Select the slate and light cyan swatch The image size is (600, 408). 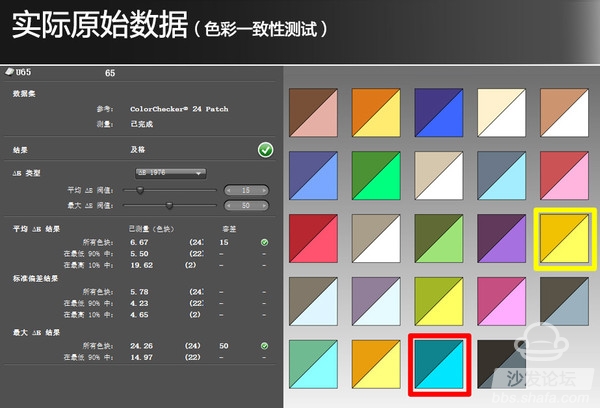click(502, 176)
